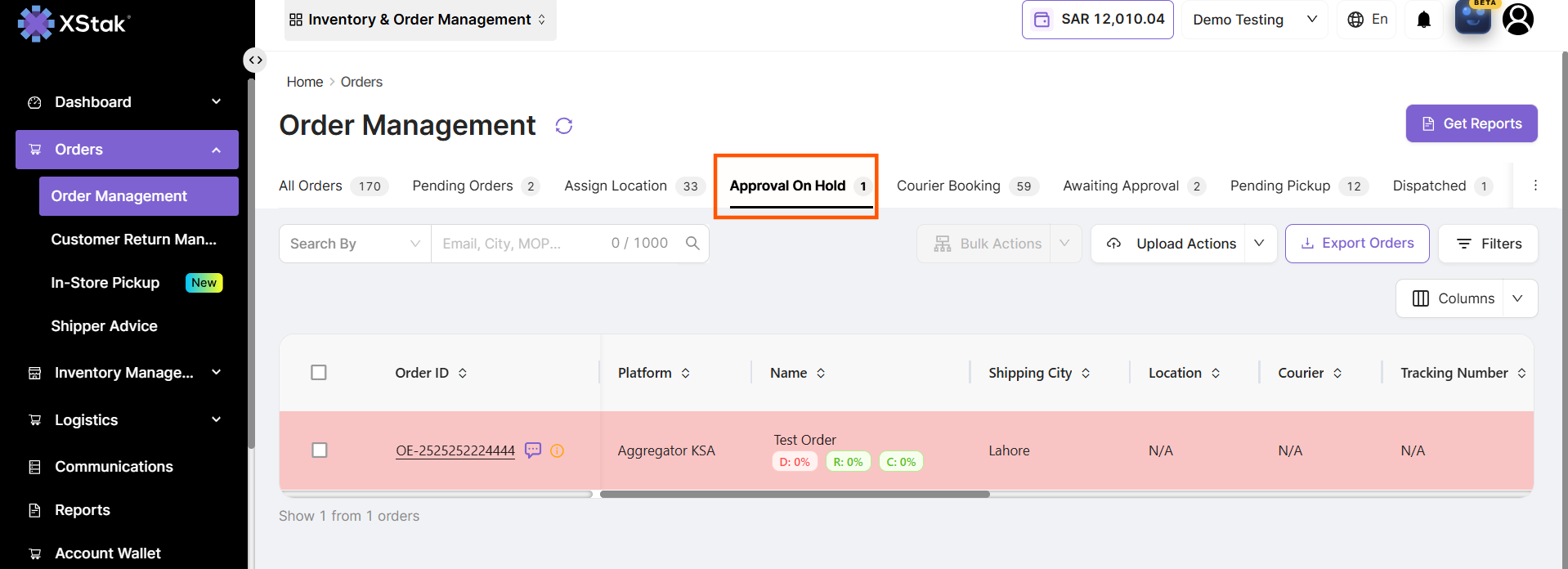Tick the select-all orders checkbox in header

coord(319,373)
